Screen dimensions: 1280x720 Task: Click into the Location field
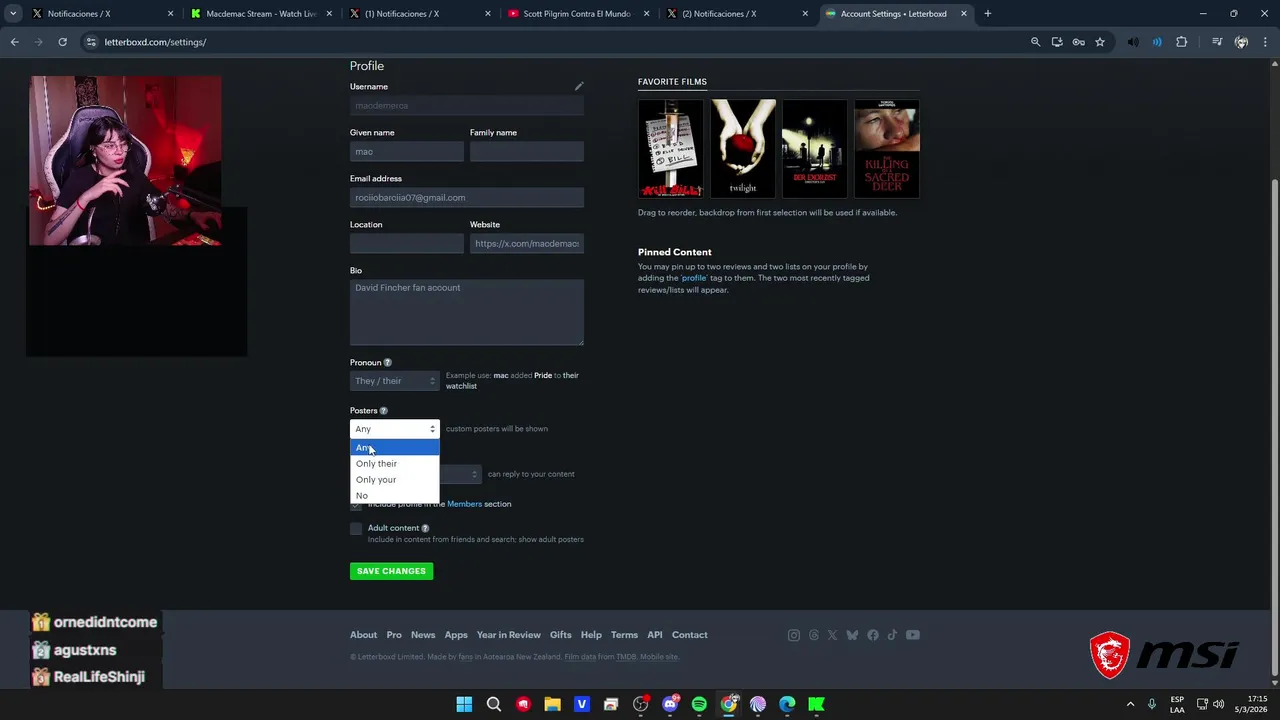407,243
